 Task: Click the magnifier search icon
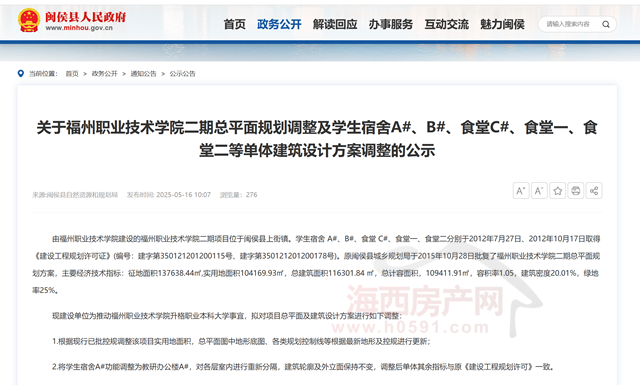[x=606, y=24]
